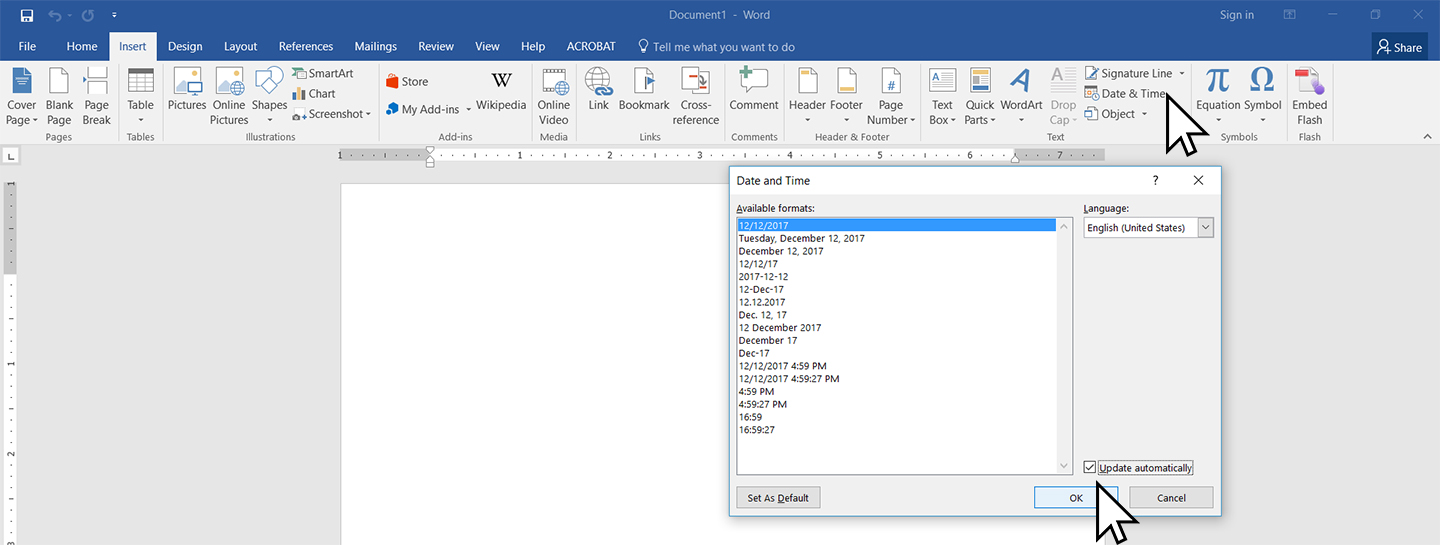Click the Embed Flash button

point(1309,97)
